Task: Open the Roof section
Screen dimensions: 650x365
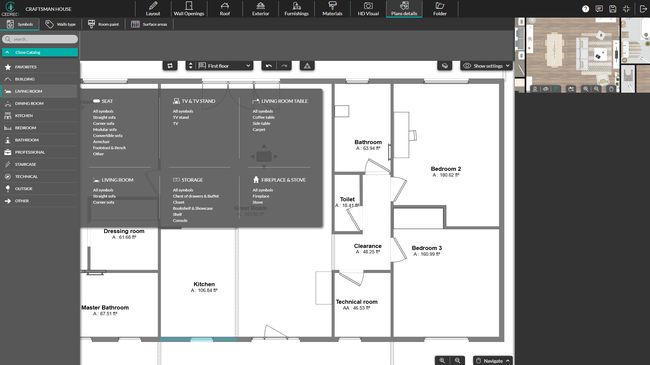Action: [225, 9]
